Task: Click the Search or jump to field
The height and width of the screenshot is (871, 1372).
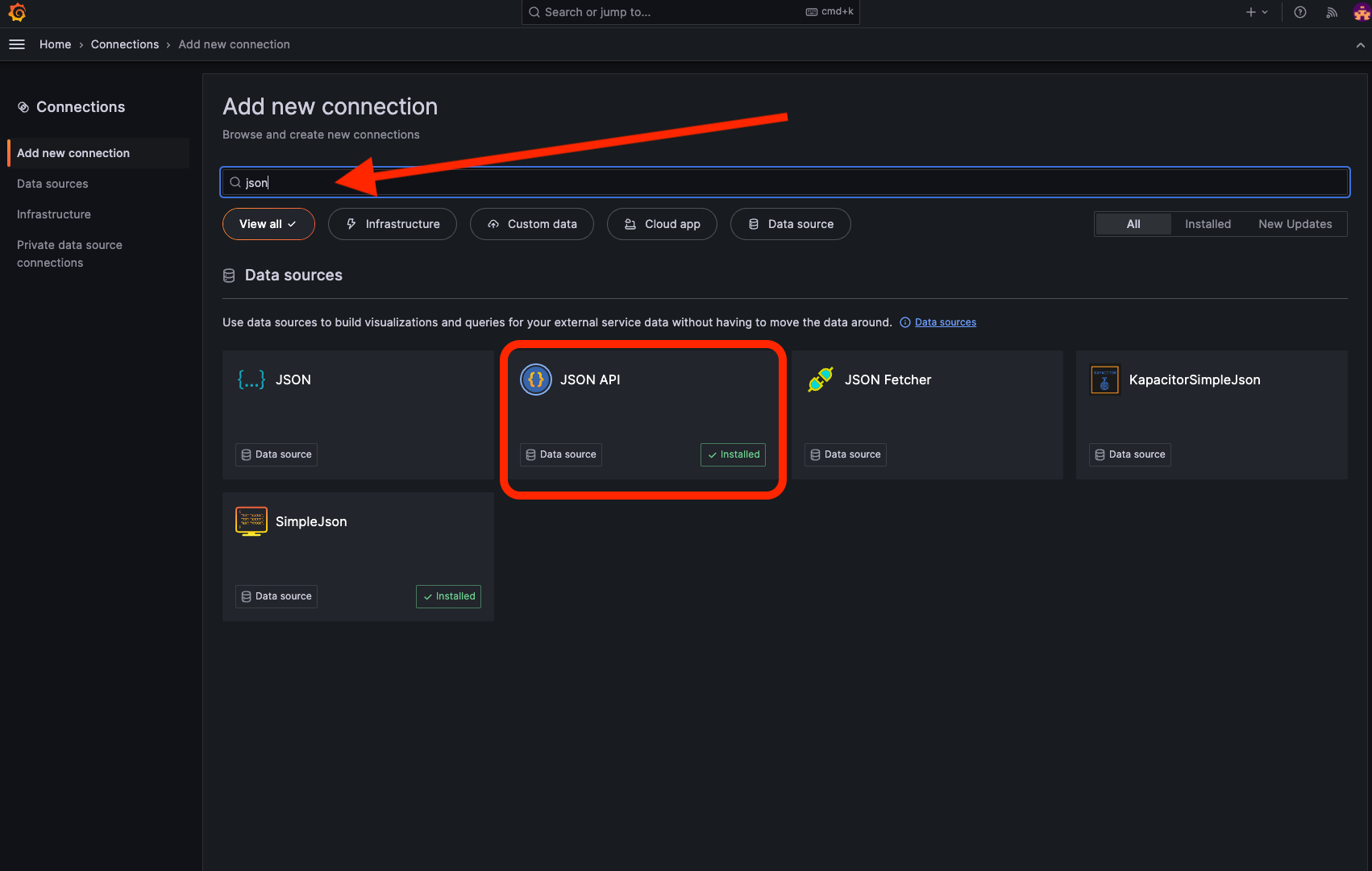Action: [691, 12]
